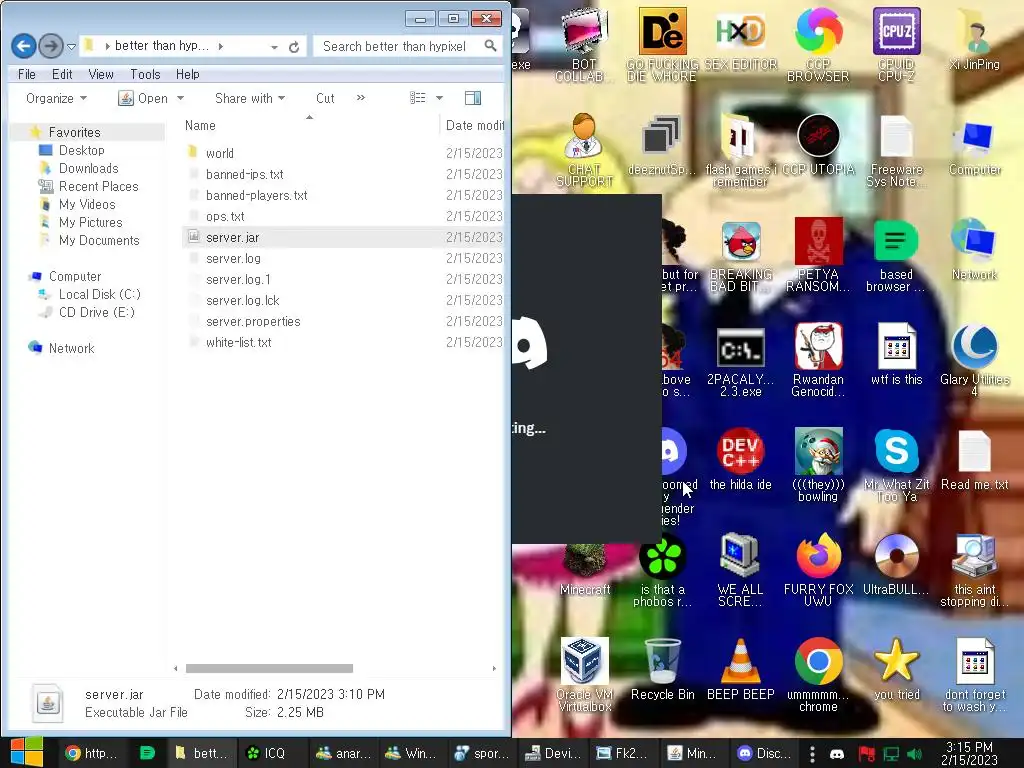Select server.log.lck file
1024x768 pixels.
(242, 300)
